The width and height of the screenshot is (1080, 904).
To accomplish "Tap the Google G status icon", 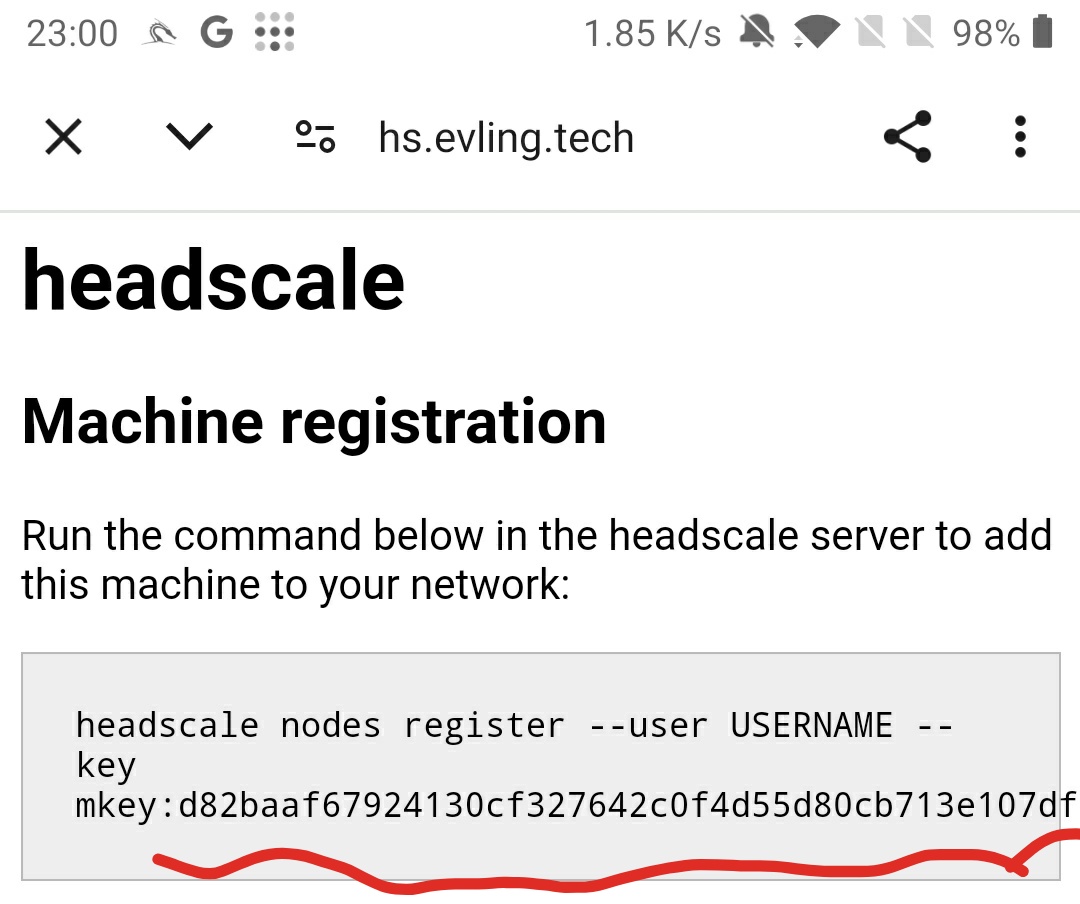I will pos(216,32).
